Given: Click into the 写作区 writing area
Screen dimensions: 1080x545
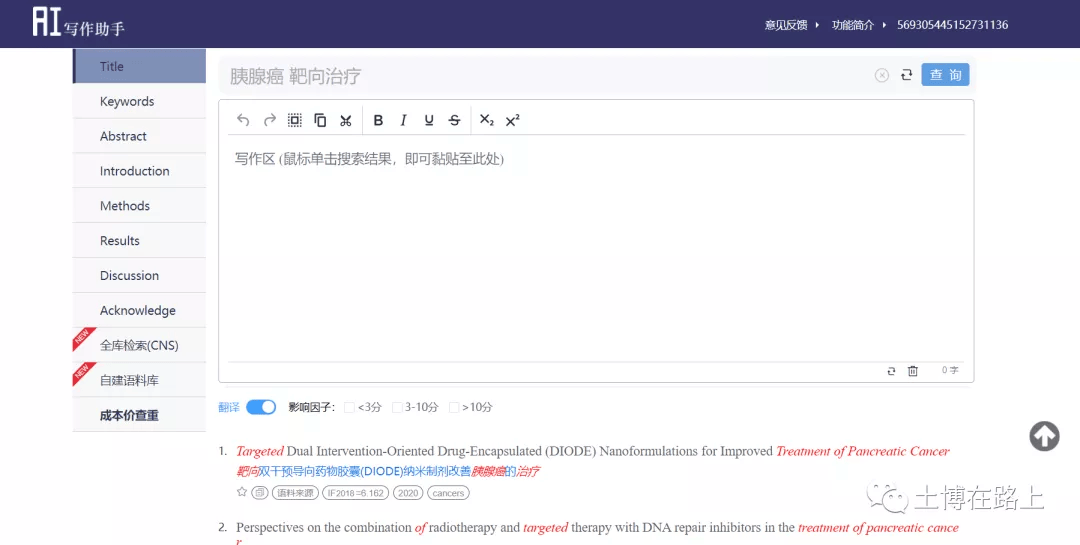Looking at the screenshot, I should pyautogui.click(x=596, y=248).
